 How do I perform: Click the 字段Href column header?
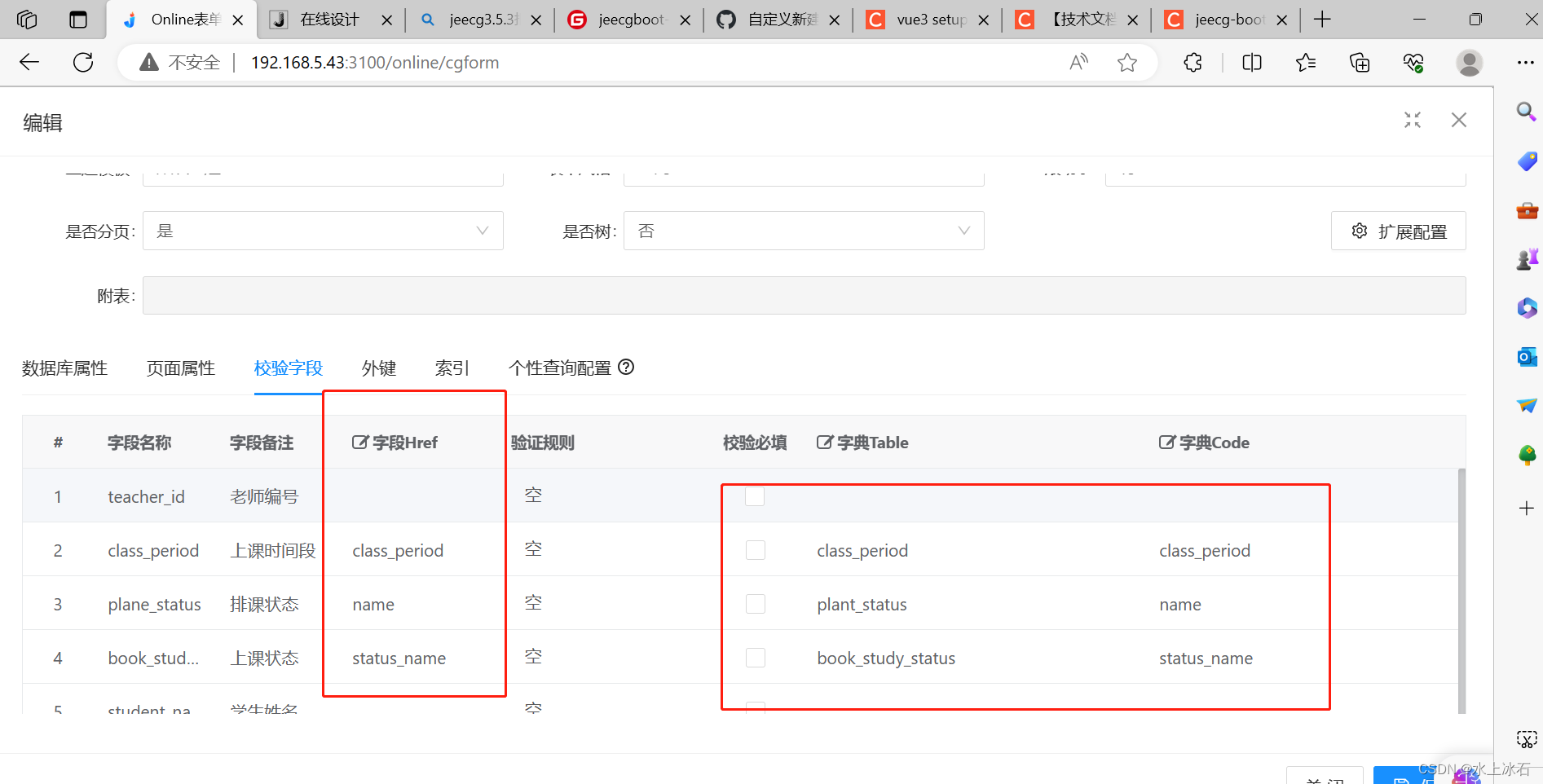(395, 443)
